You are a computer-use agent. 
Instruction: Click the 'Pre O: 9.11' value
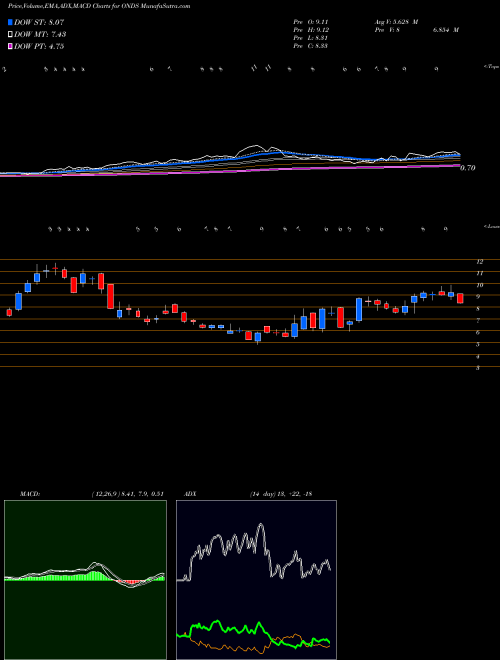coord(311,22)
